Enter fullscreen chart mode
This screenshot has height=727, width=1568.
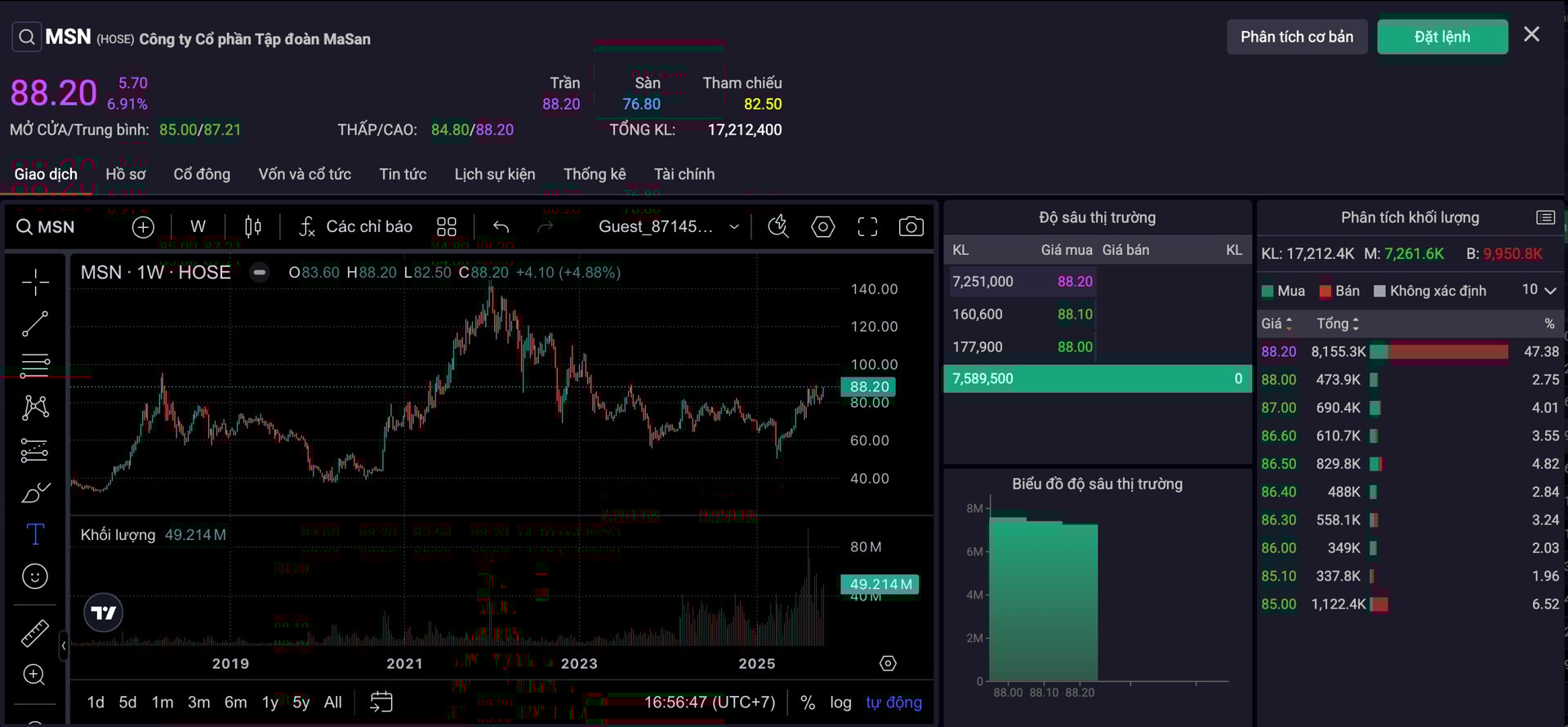[x=867, y=227]
